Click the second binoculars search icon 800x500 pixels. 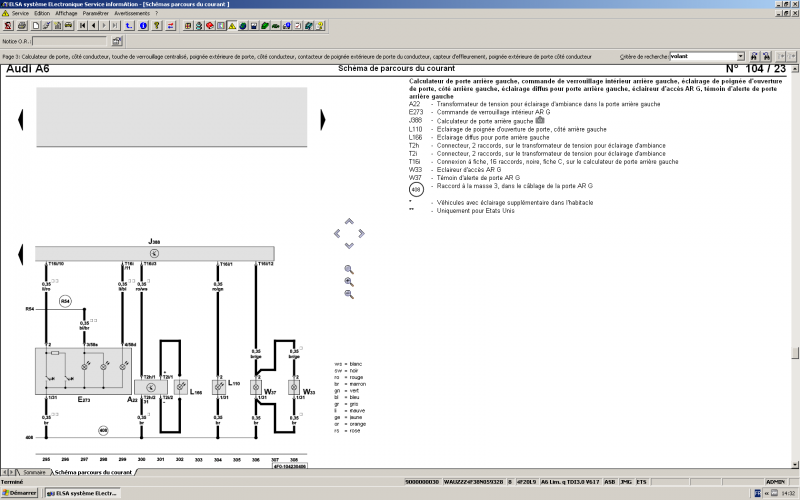point(766,56)
